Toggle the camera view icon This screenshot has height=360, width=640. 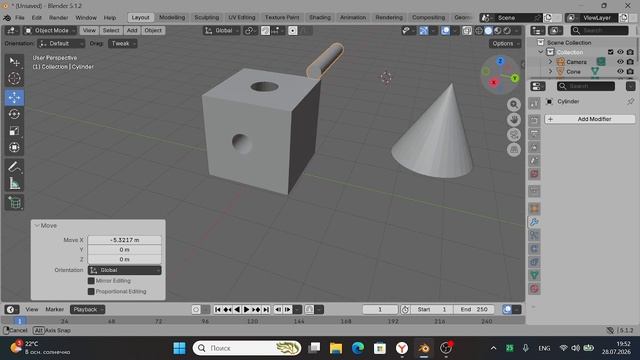514,135
